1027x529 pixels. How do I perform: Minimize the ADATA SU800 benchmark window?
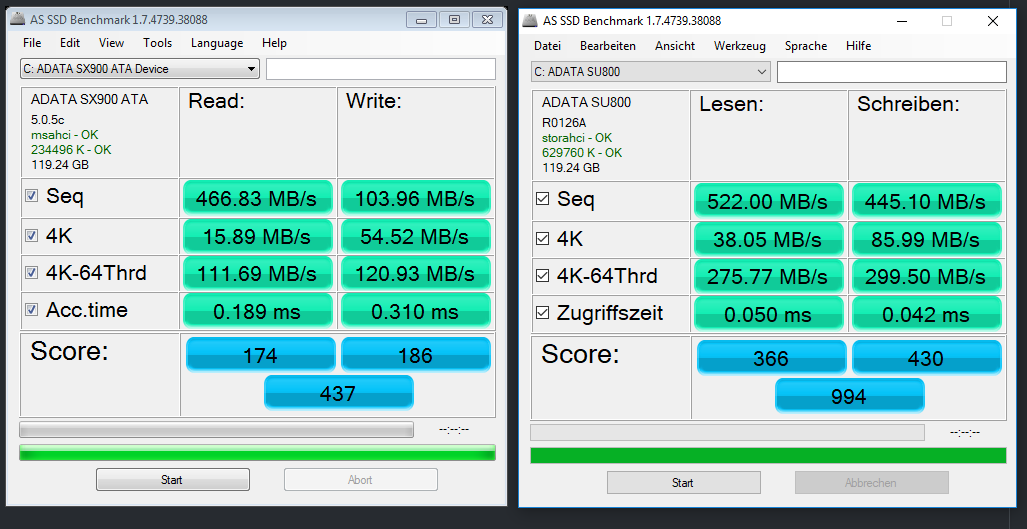900,21
